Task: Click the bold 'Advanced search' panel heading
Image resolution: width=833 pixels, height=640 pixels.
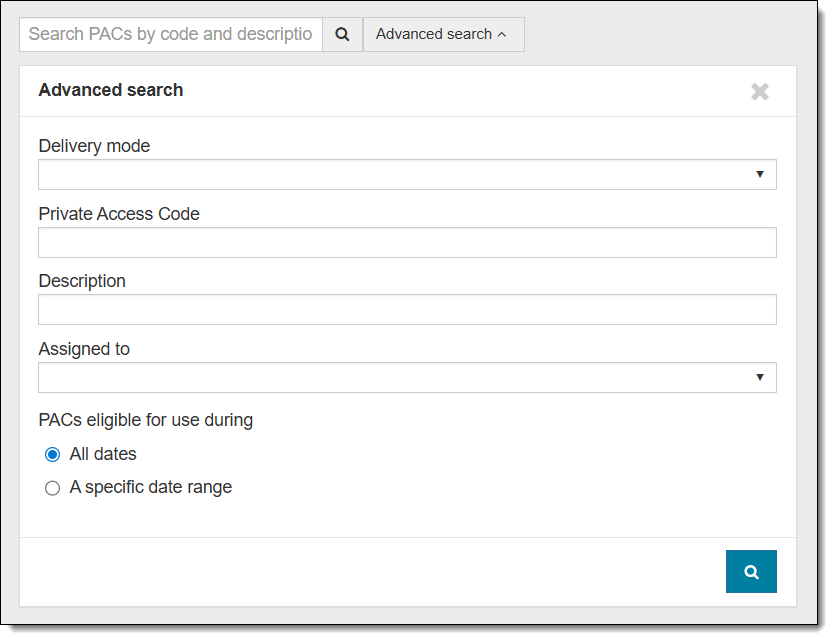Action: [x=111, y=90]
